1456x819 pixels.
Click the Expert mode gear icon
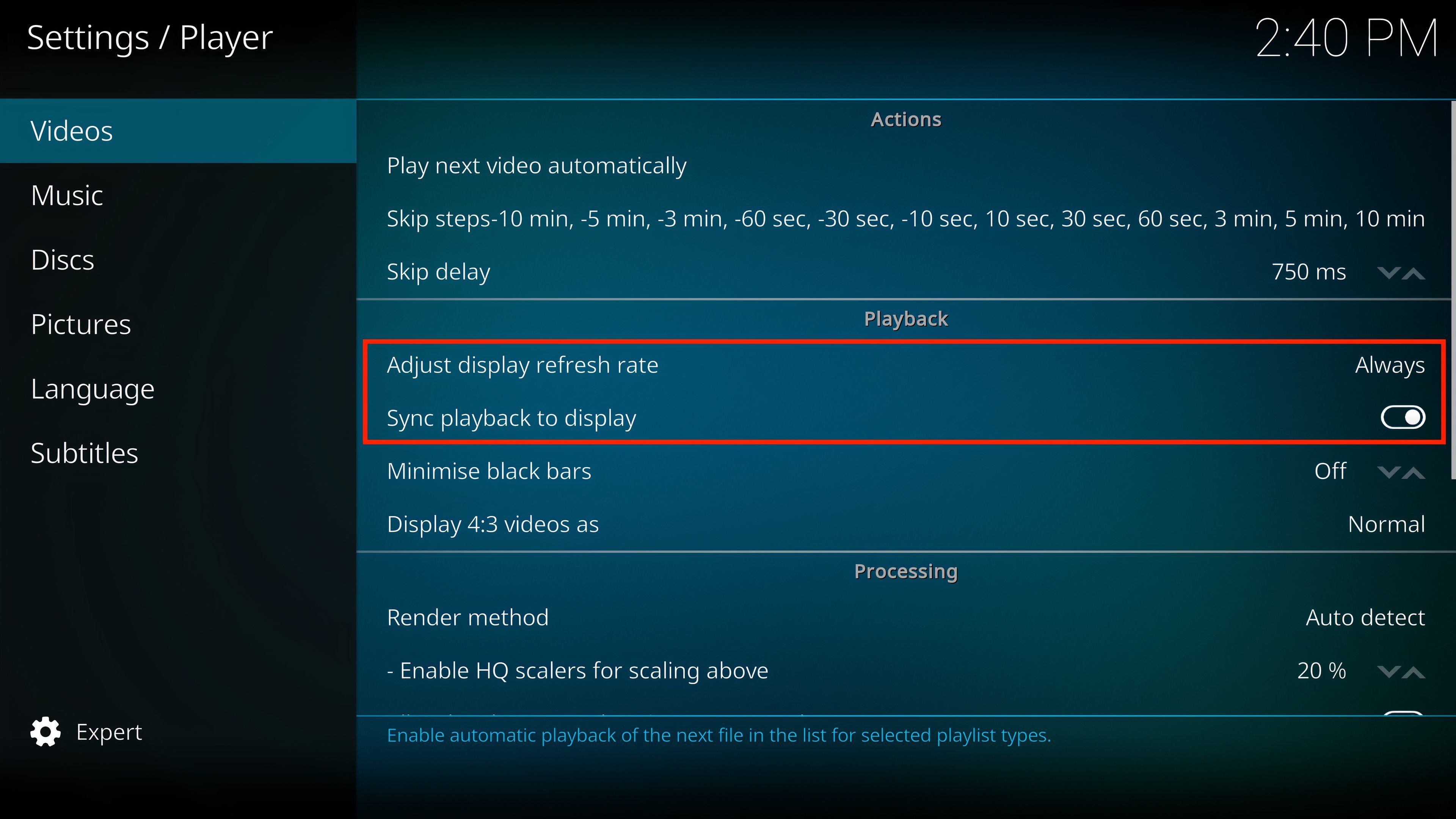(x=46, y=731)
